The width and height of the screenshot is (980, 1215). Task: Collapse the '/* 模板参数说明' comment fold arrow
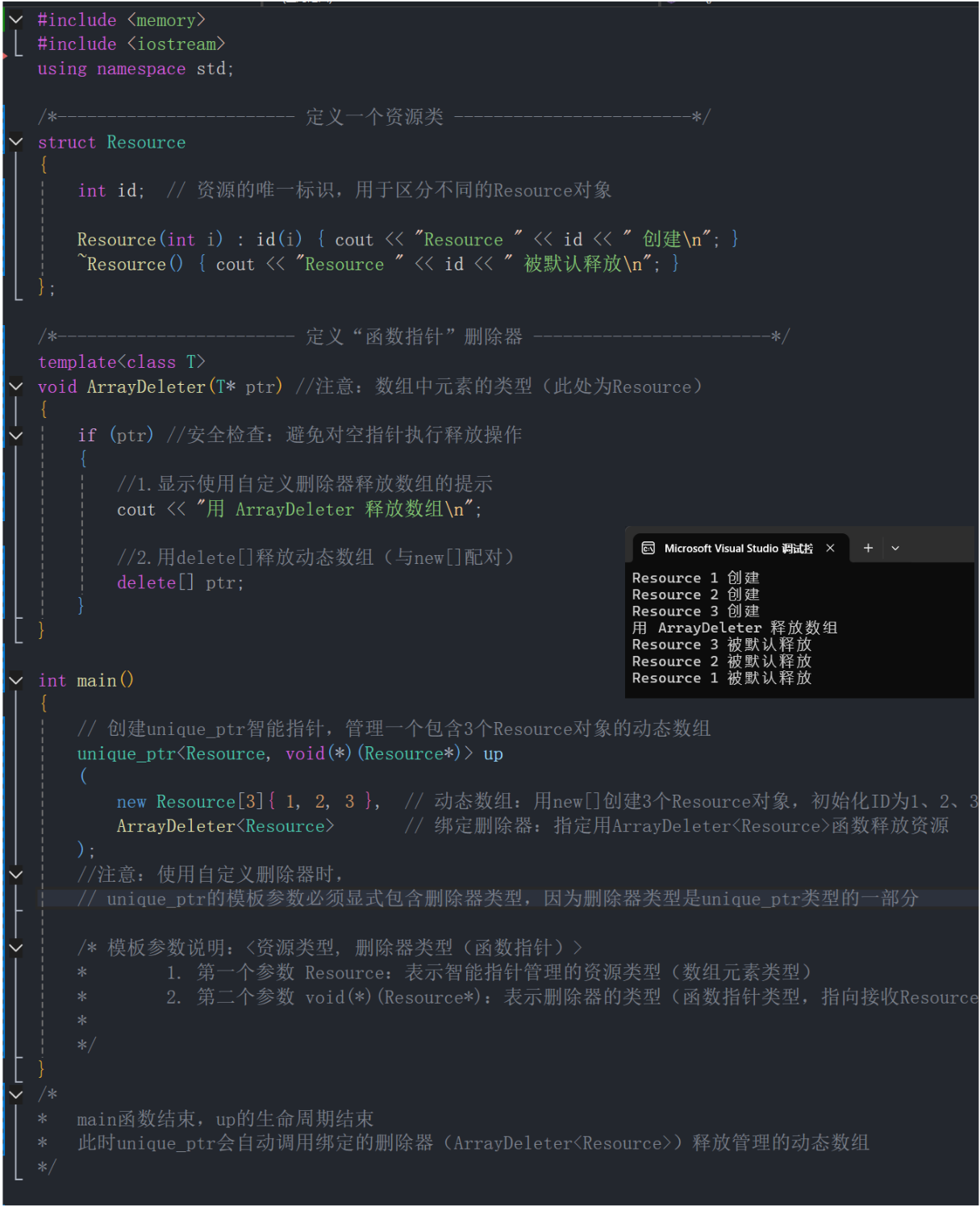15,947
